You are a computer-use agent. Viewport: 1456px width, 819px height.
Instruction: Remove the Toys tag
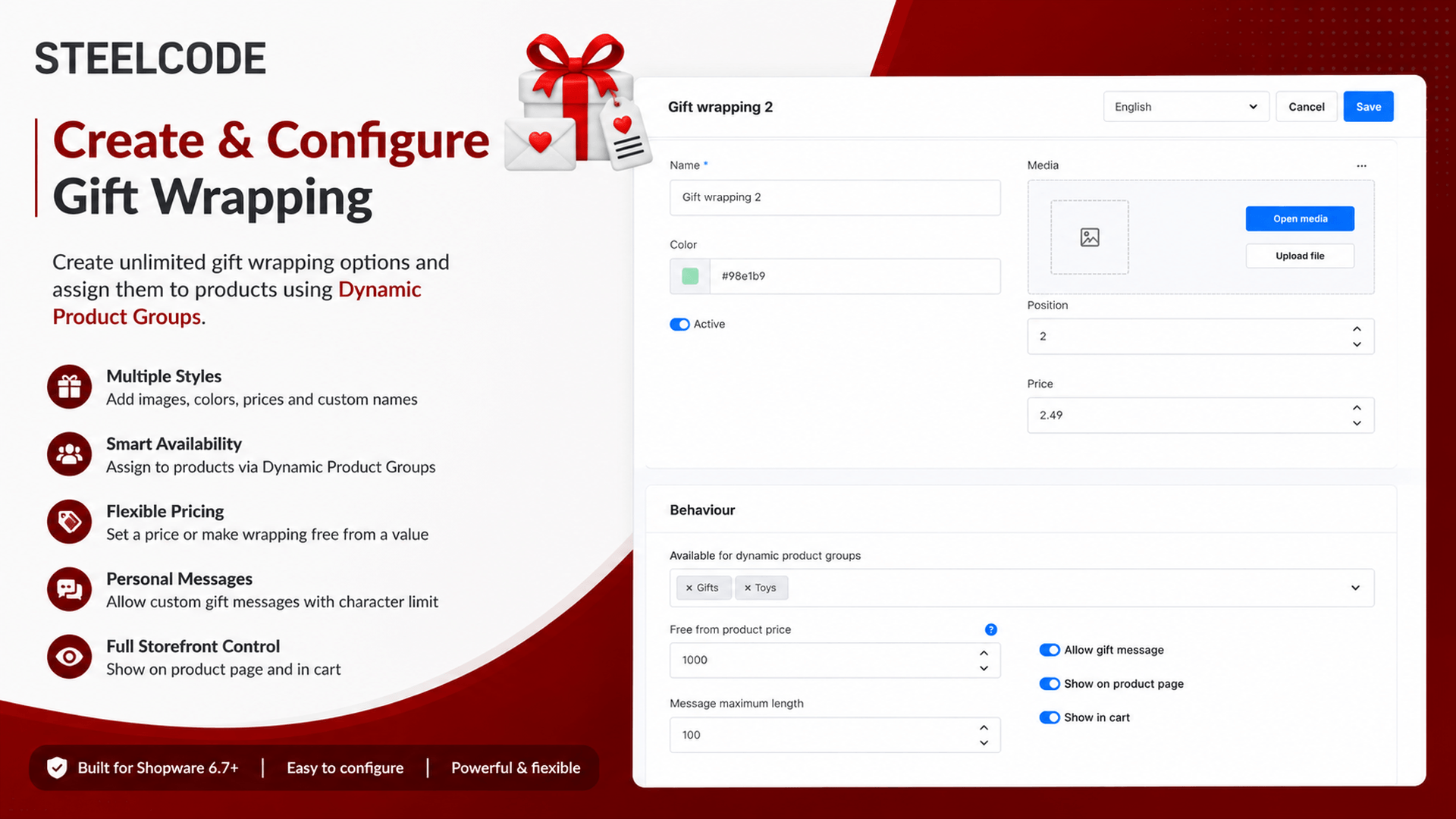(x=748, y=588)
